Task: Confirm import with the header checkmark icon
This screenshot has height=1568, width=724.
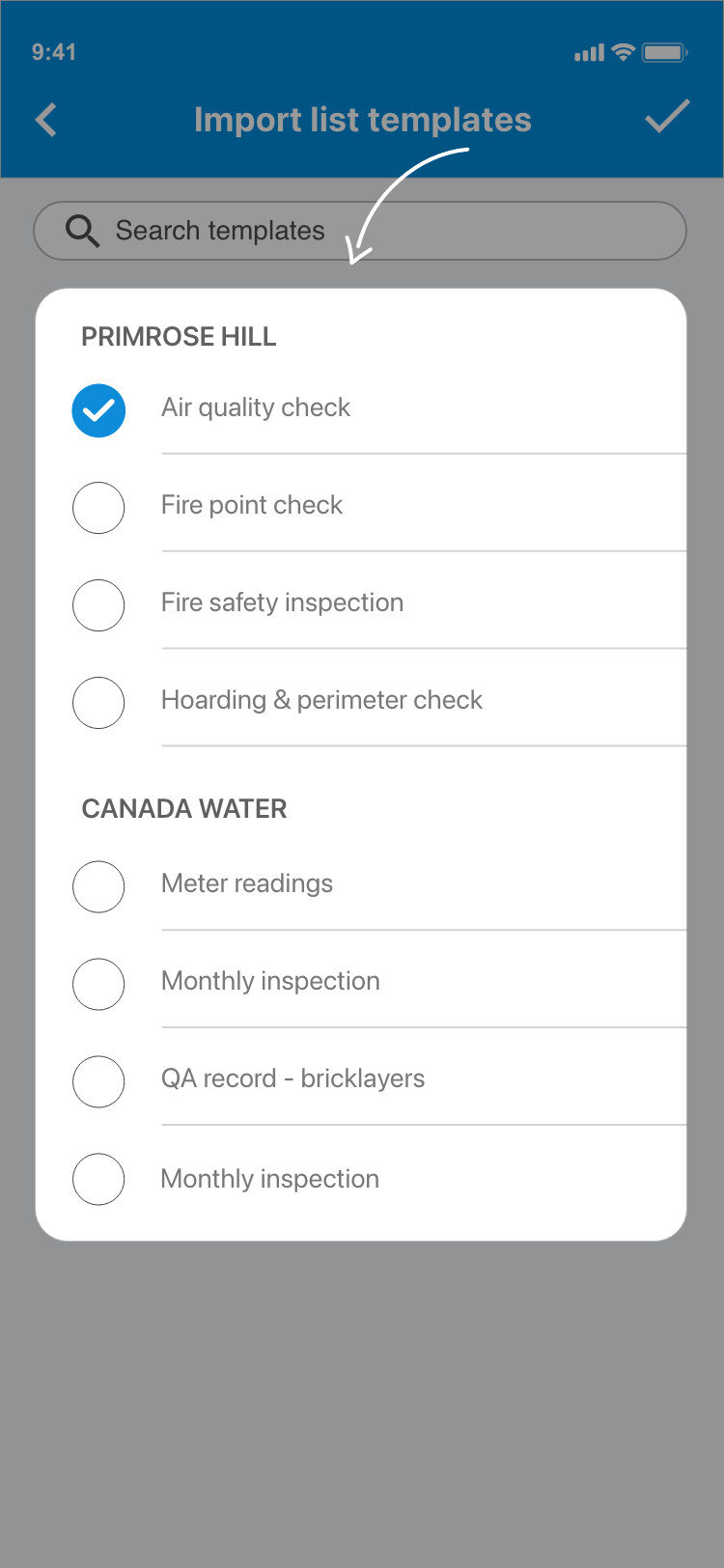Action: pyautogui.click(x=666, y=117)
